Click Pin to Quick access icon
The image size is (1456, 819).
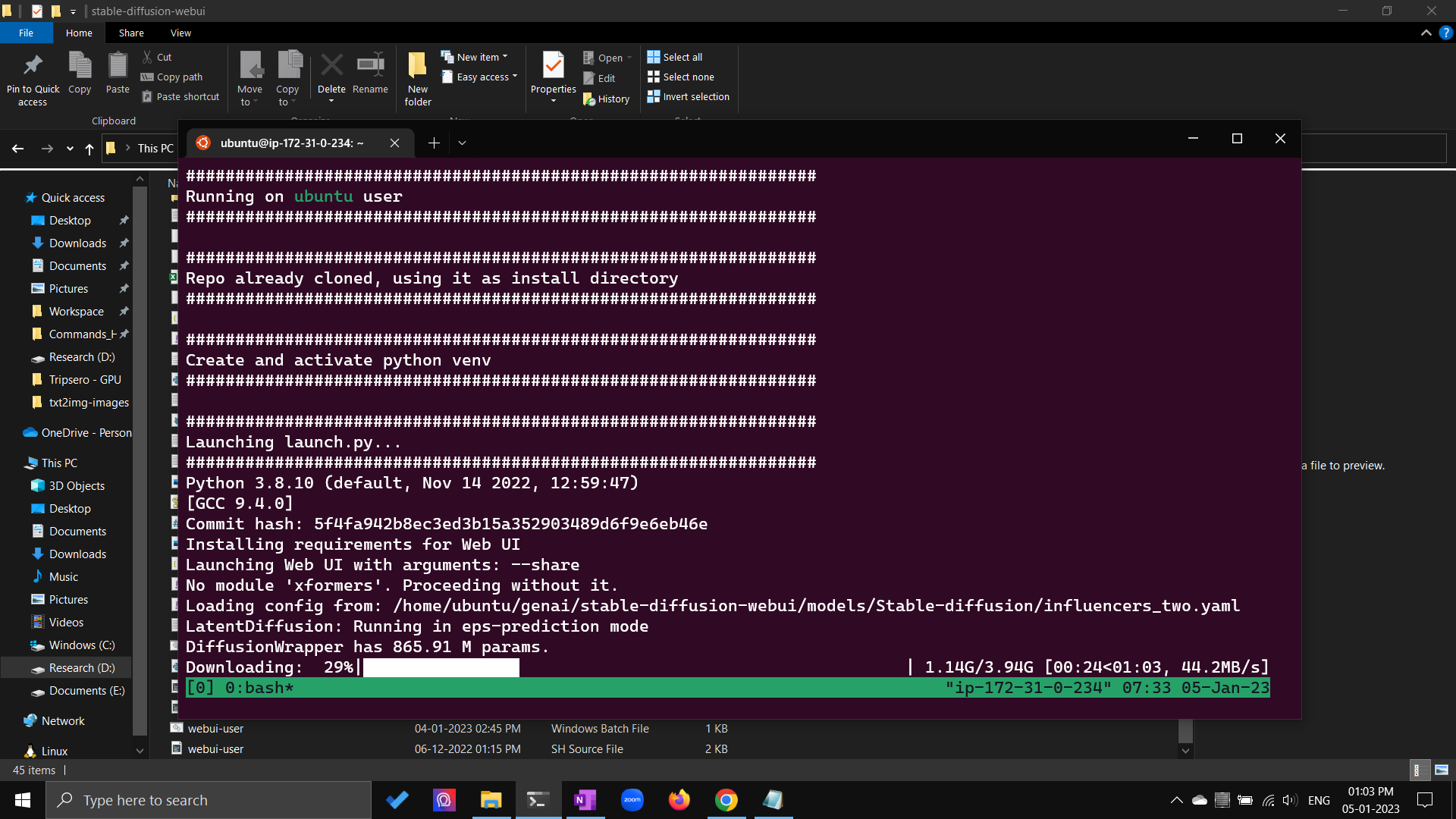33,65
